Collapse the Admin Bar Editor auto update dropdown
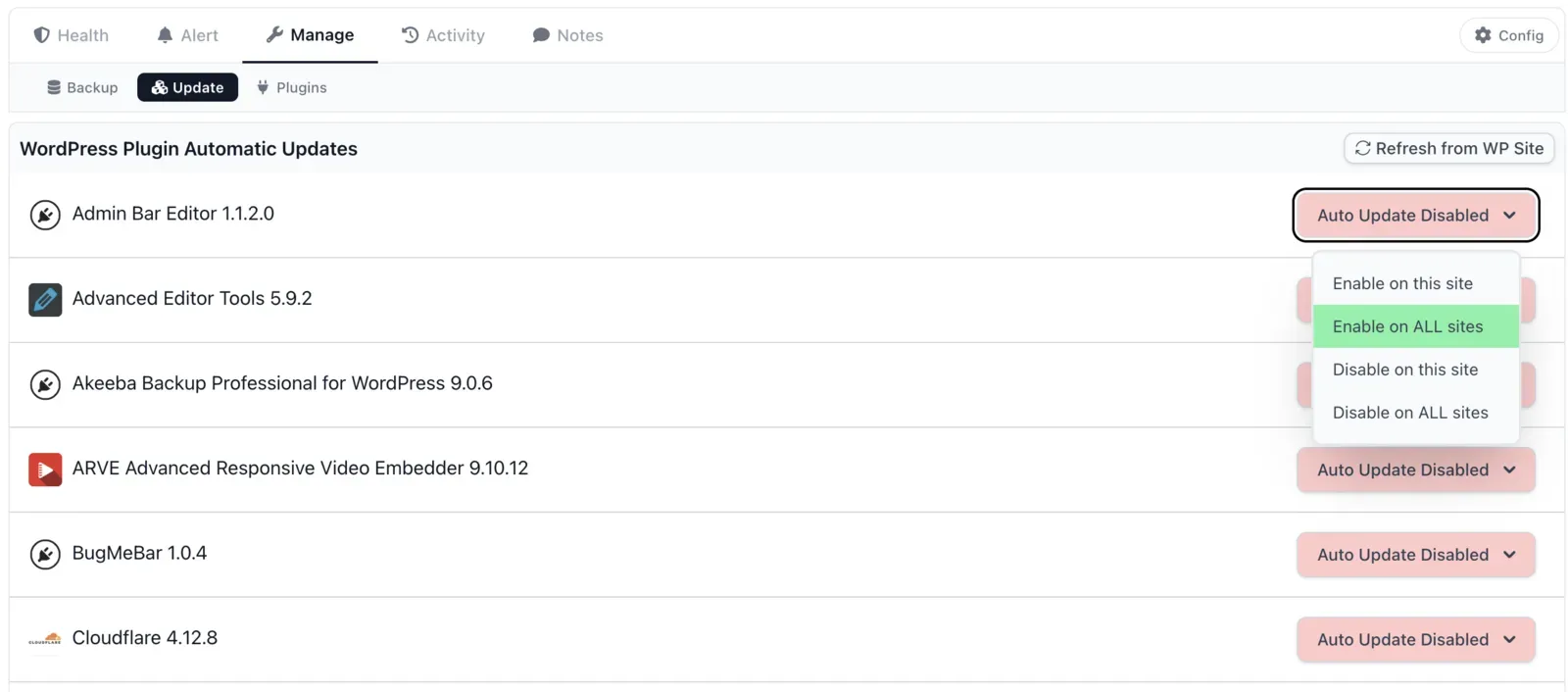Image resolution: width=1568 pixels, height=692 pixels. (x=1416, y=215)
